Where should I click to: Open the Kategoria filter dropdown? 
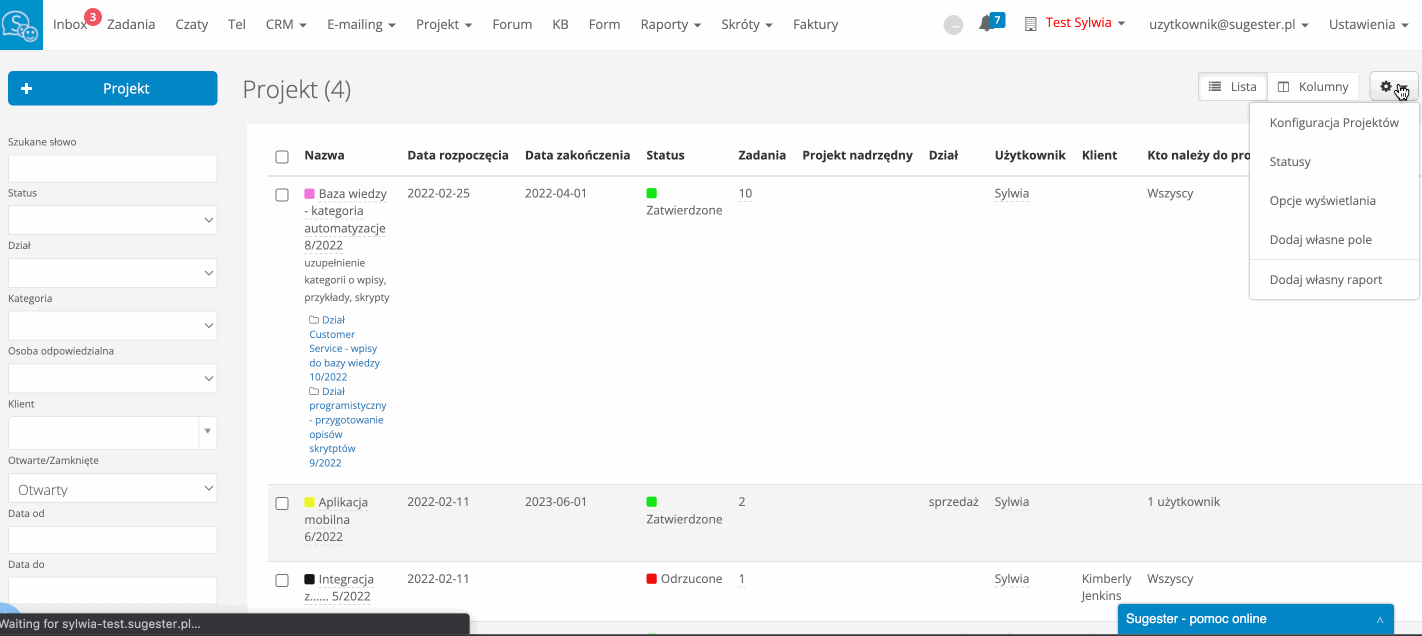(x=112, y=325)
